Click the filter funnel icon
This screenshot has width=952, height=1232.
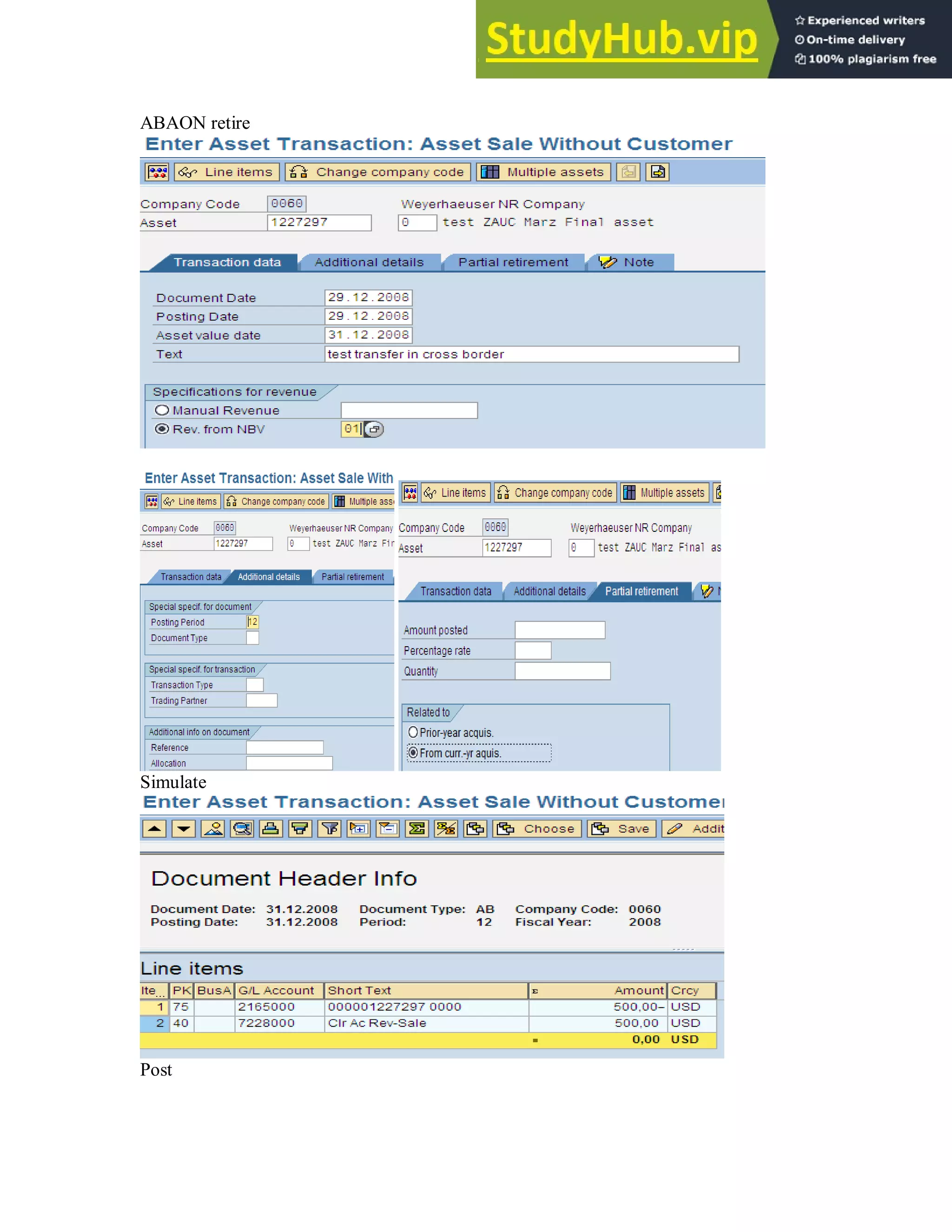(x=330, y=828)
